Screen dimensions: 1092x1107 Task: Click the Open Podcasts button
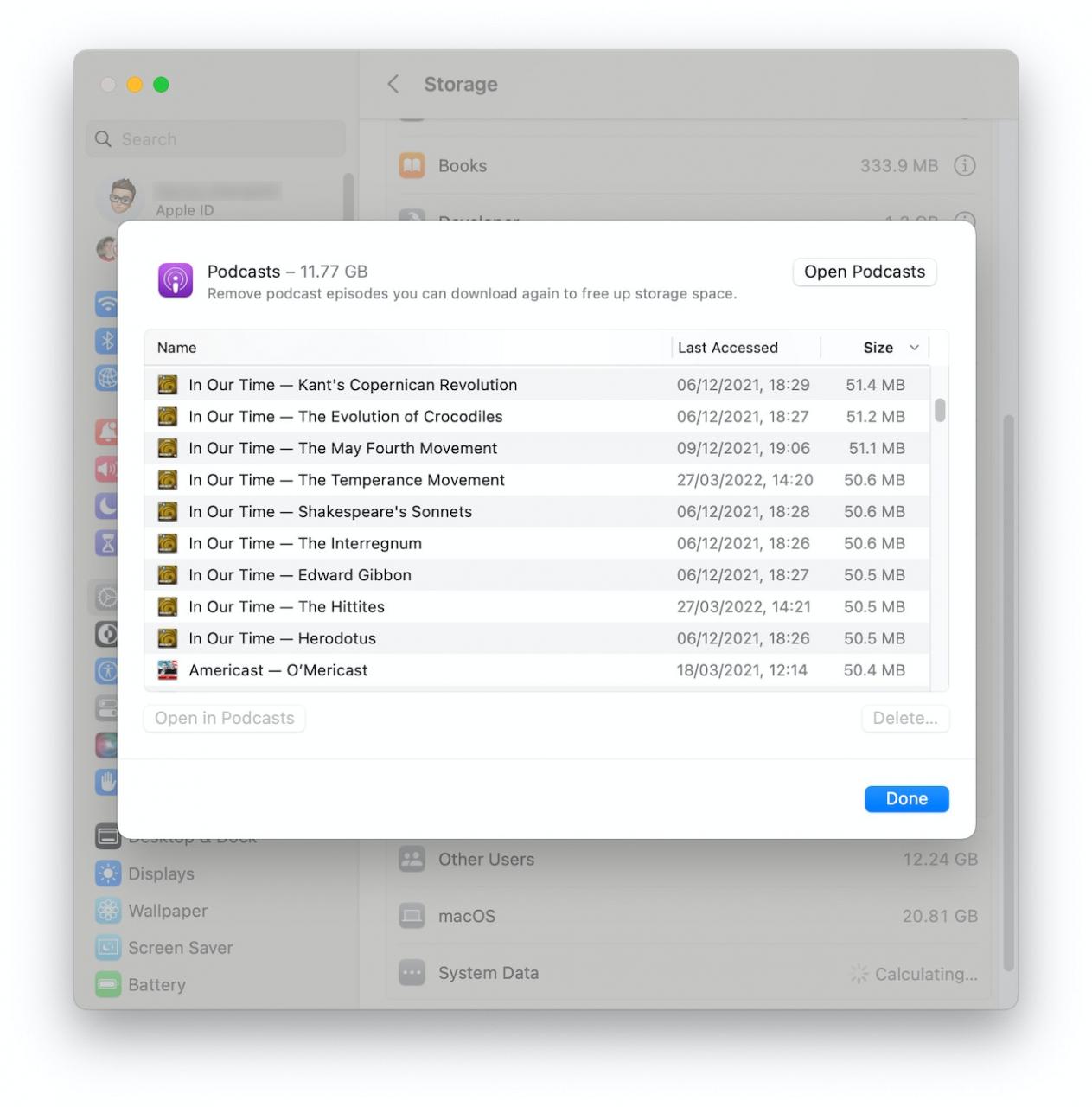tap(865, 272)
